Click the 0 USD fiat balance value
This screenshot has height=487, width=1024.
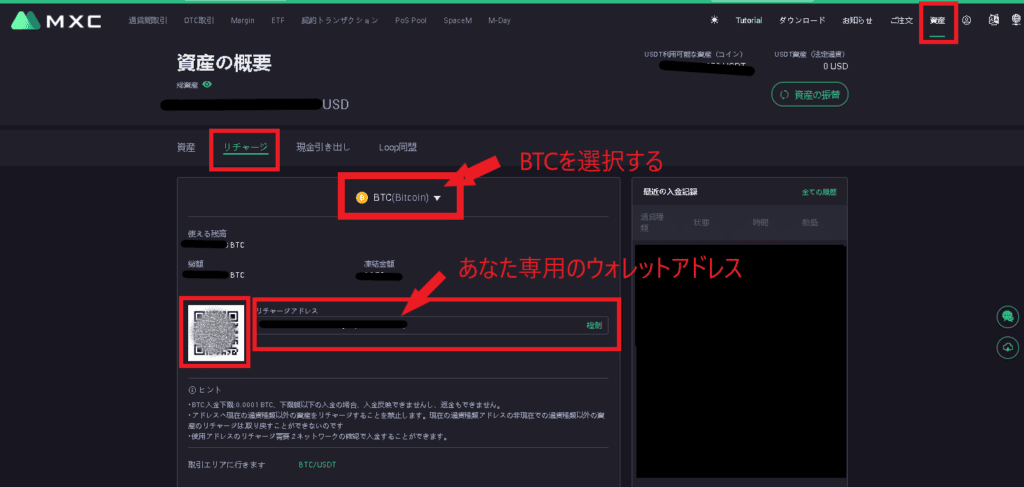click(x=835, y=66)
